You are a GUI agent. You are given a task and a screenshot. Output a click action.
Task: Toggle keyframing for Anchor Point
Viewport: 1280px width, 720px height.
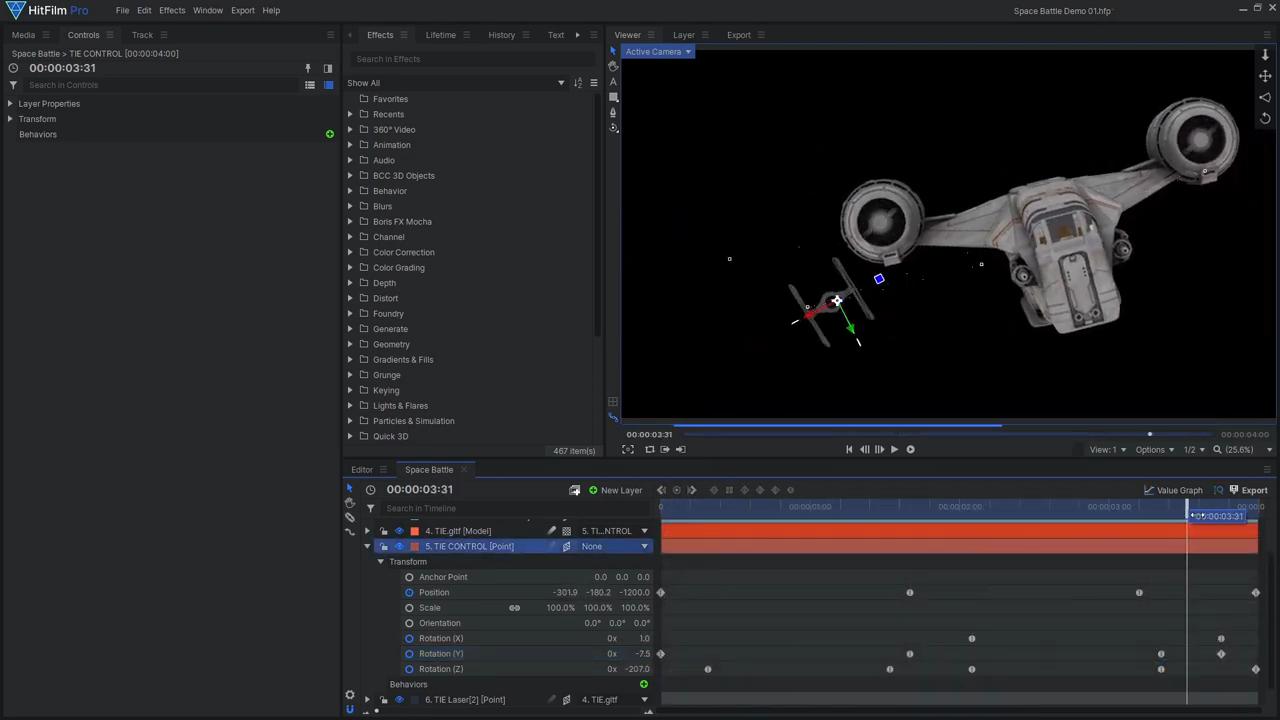409,577
